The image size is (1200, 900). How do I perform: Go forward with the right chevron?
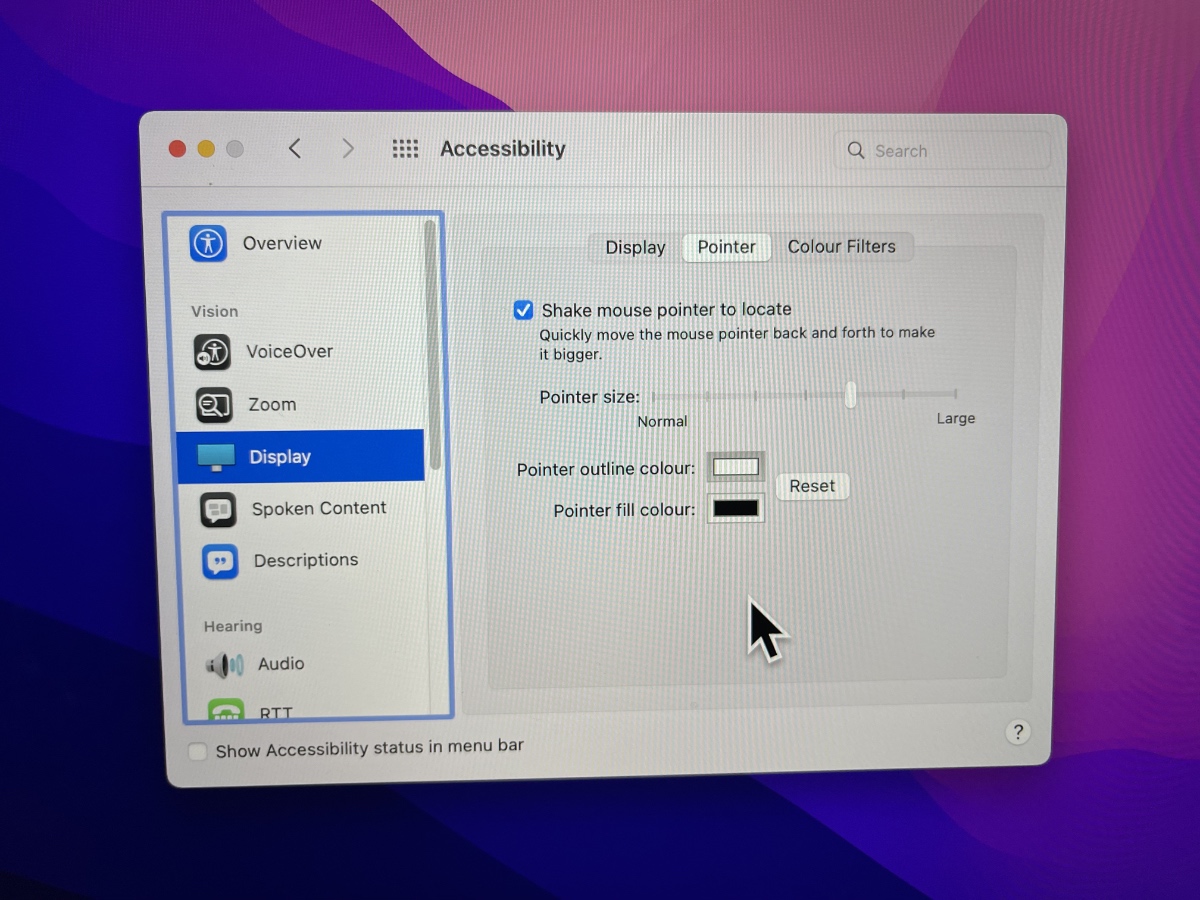coord(348,149)
